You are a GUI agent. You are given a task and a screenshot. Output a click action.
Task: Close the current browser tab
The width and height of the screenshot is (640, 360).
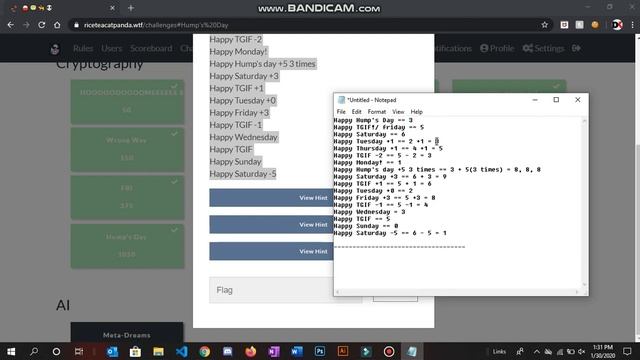click(x=113, y=8)
